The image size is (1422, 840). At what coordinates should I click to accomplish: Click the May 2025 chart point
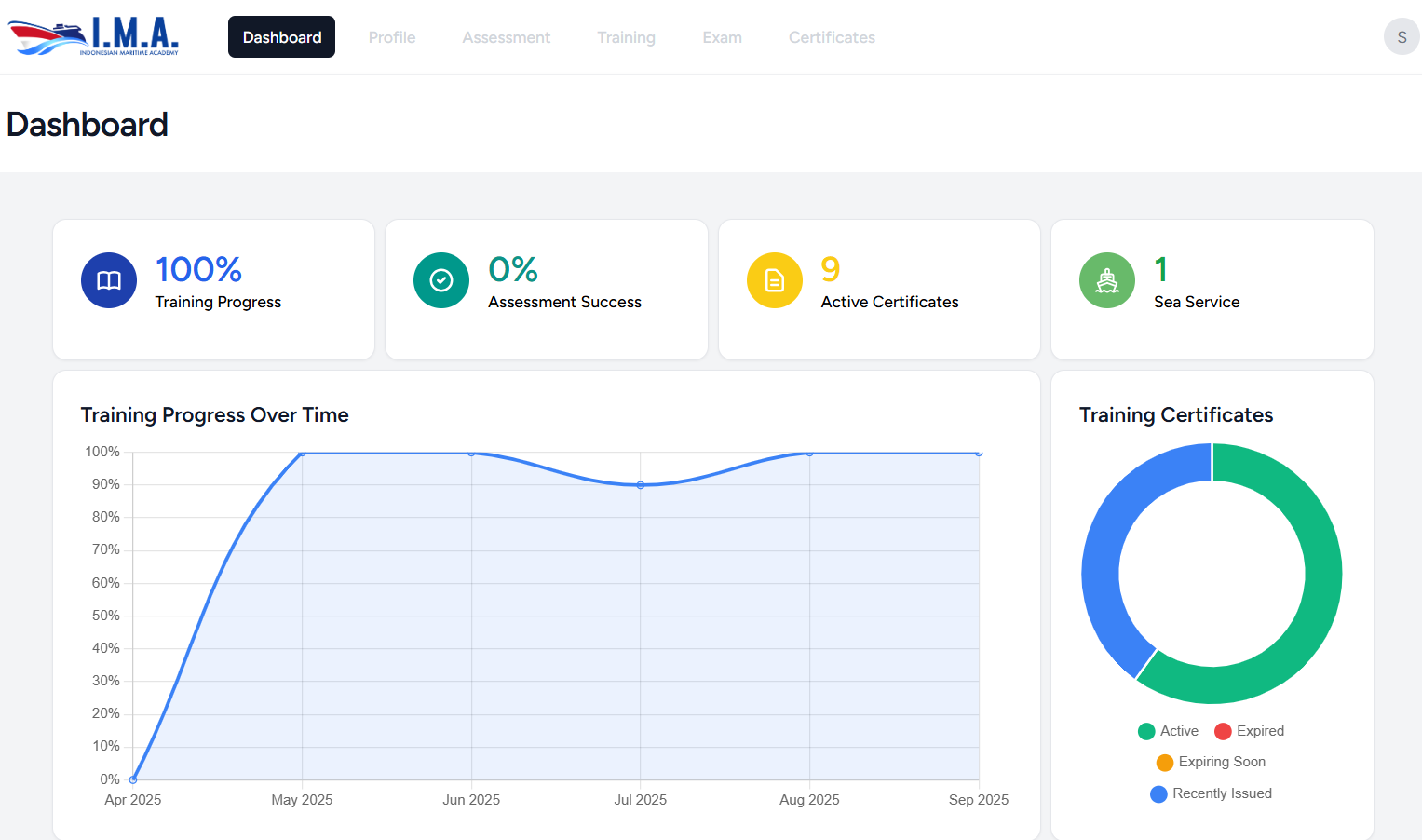coord(302,453)
